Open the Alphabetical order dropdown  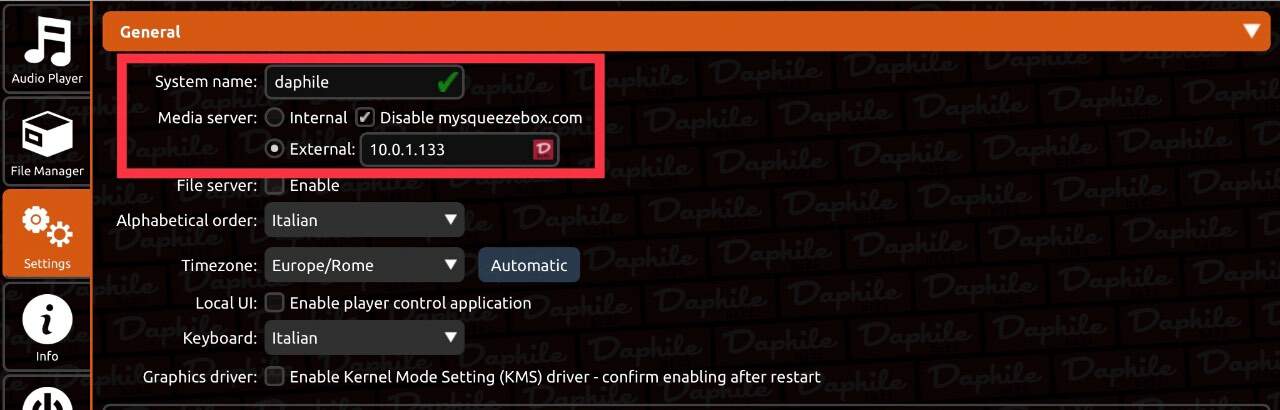364,220
